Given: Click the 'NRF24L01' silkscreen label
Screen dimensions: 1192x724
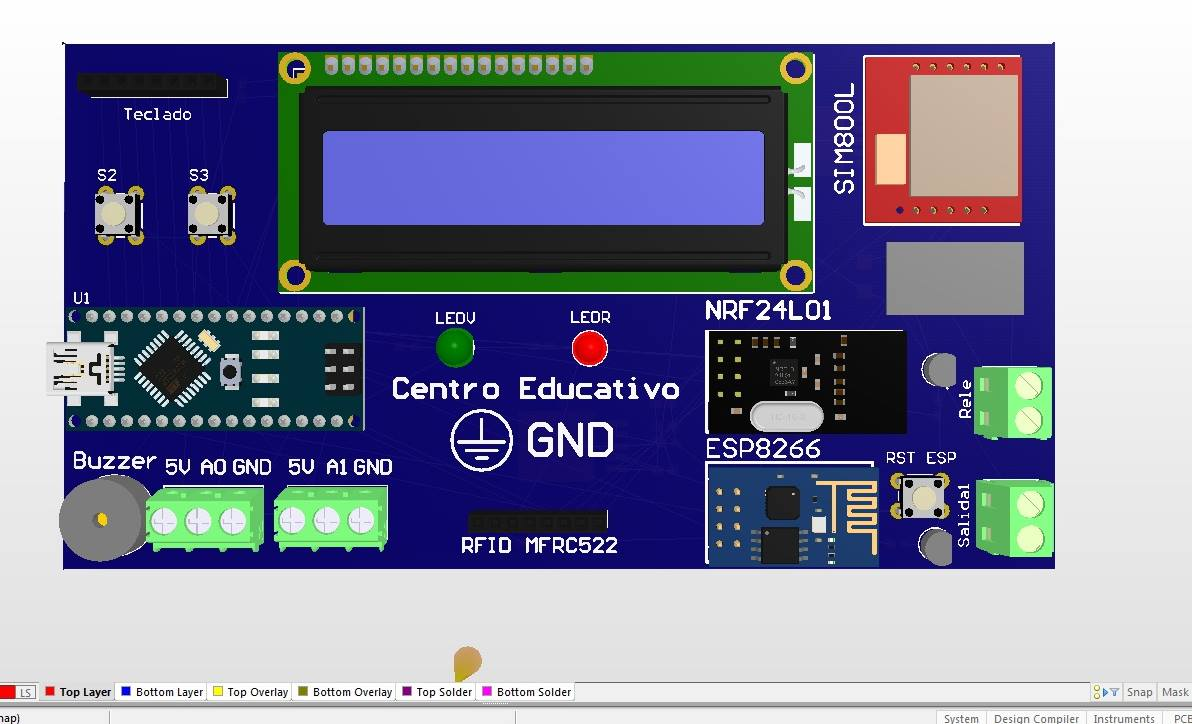Looking at the screenshot, I should (x=768, y=310).
